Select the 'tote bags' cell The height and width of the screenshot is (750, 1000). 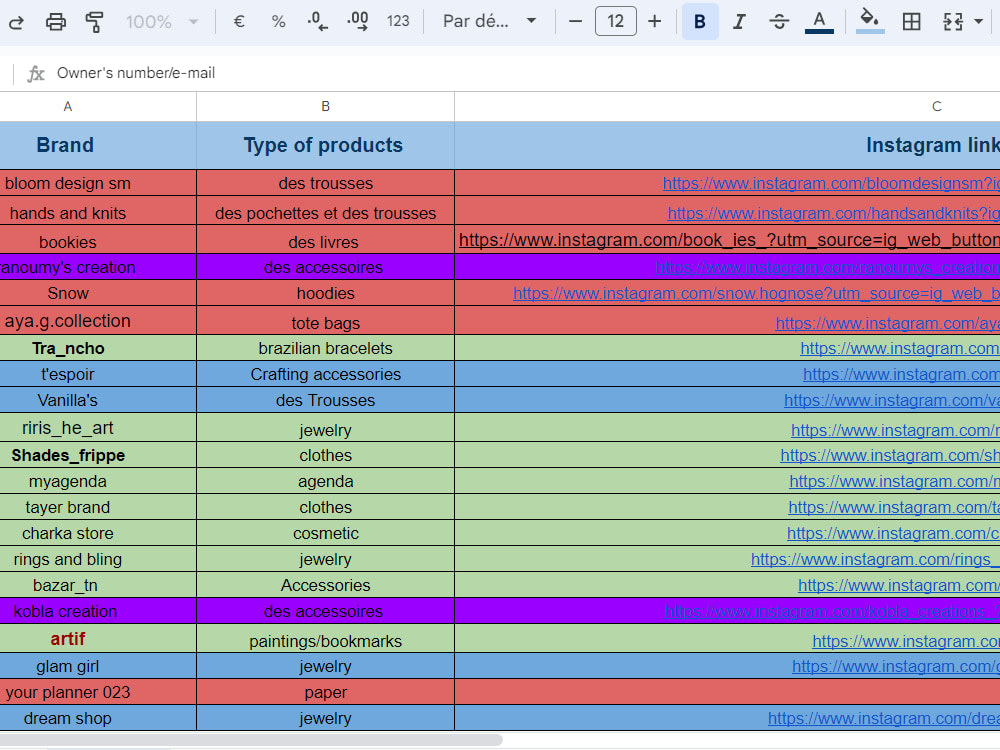(325, 322)
